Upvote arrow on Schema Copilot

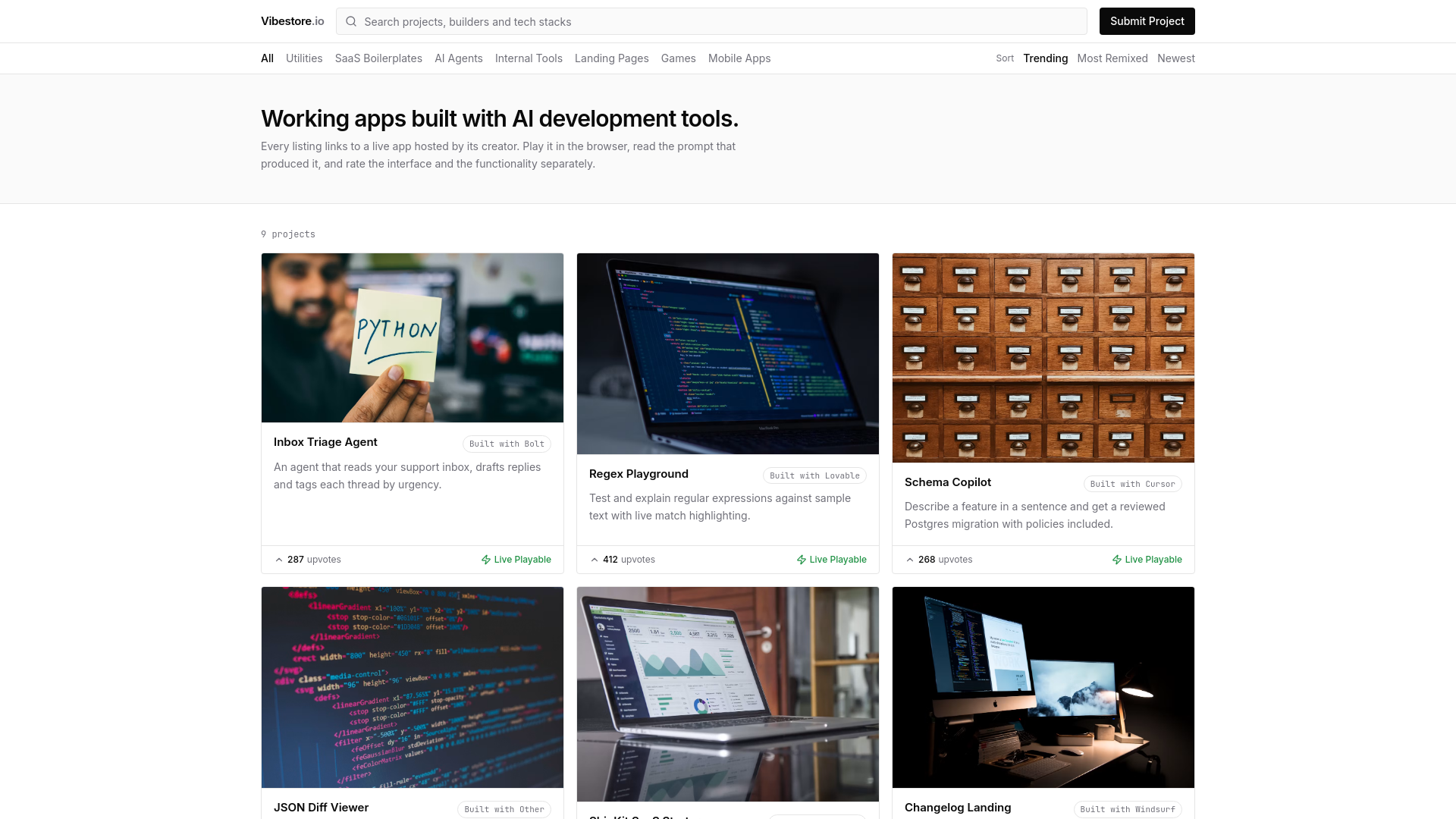(910, 560)
